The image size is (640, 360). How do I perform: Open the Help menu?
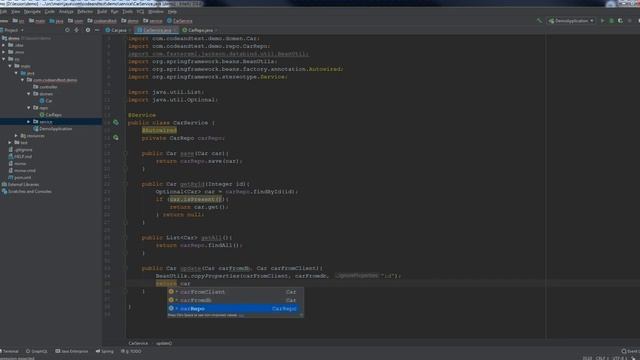coord(172,12)
